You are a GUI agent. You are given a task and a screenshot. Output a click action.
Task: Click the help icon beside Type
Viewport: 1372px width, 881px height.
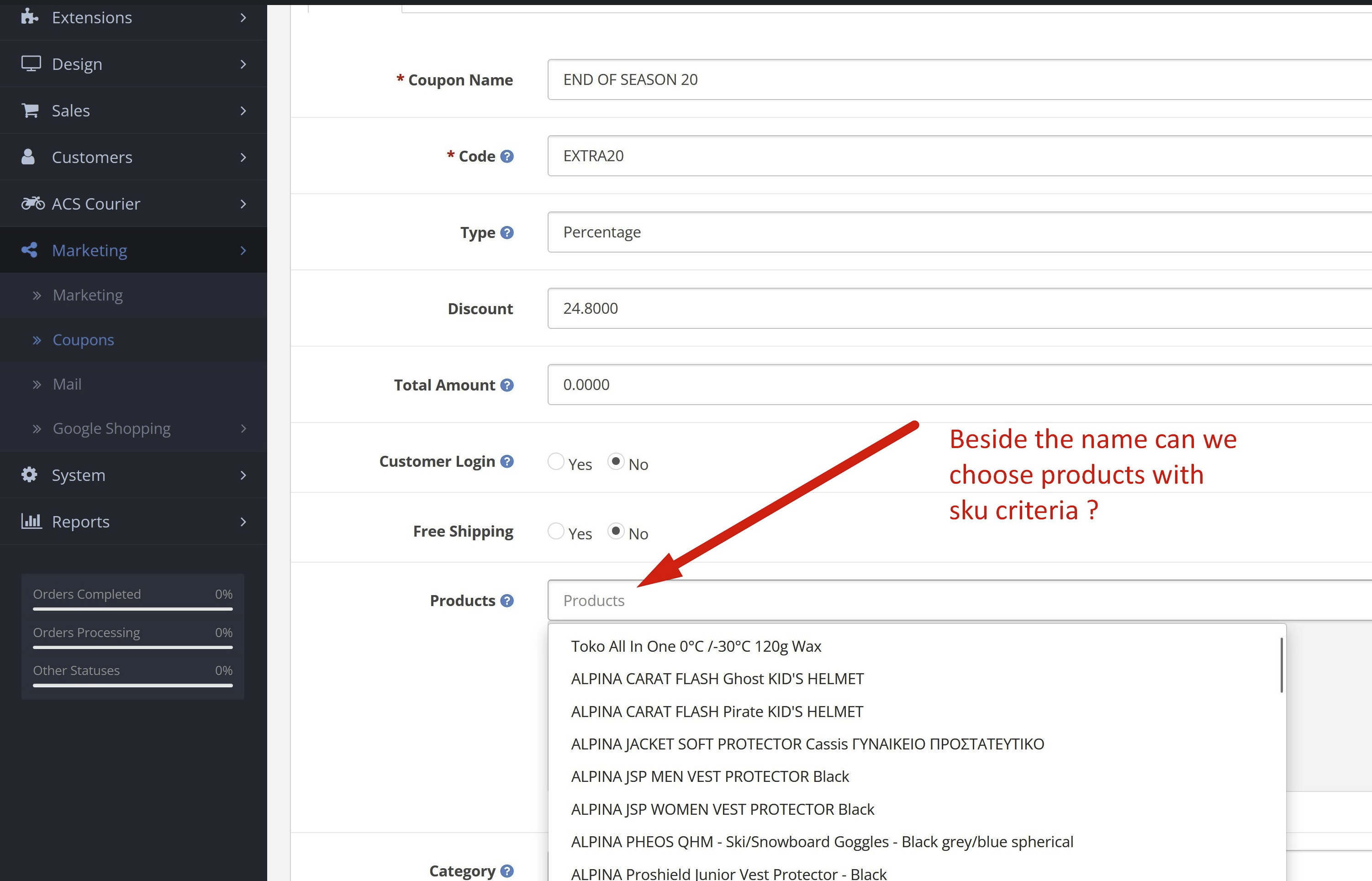[x=507, y=232]
